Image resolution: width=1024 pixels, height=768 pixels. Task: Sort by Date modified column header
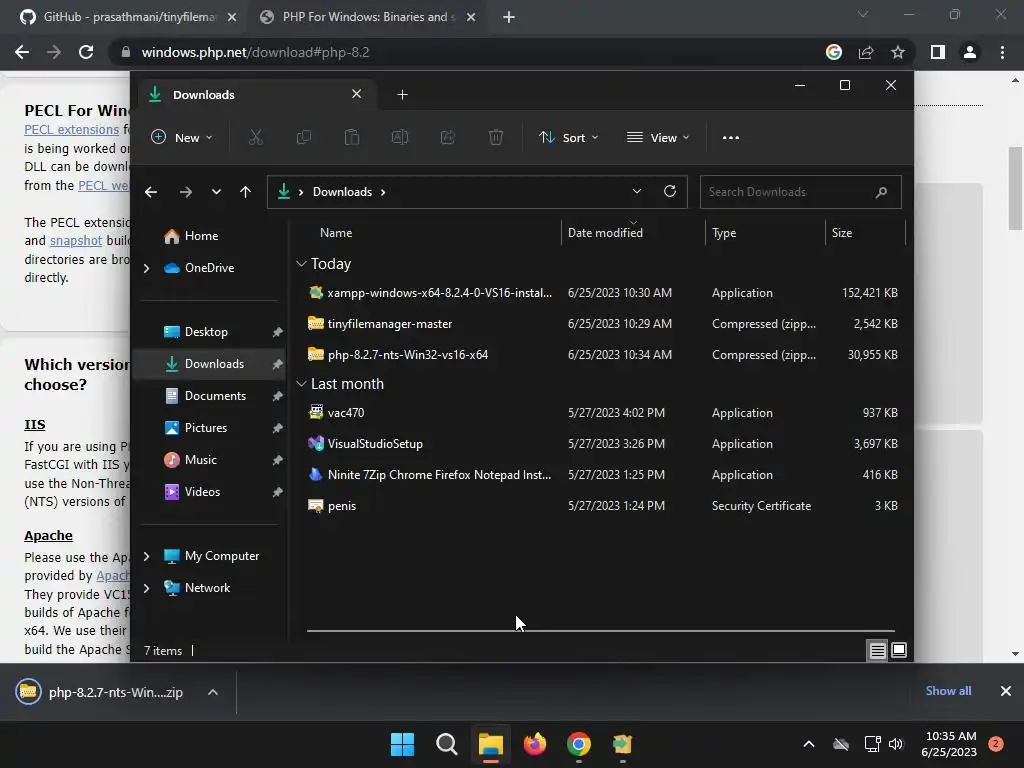605,232
